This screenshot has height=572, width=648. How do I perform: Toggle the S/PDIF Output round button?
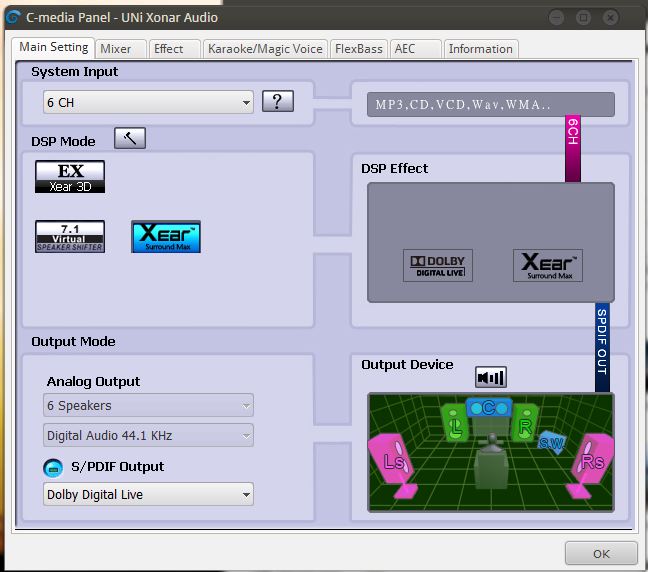click(53, 468)
